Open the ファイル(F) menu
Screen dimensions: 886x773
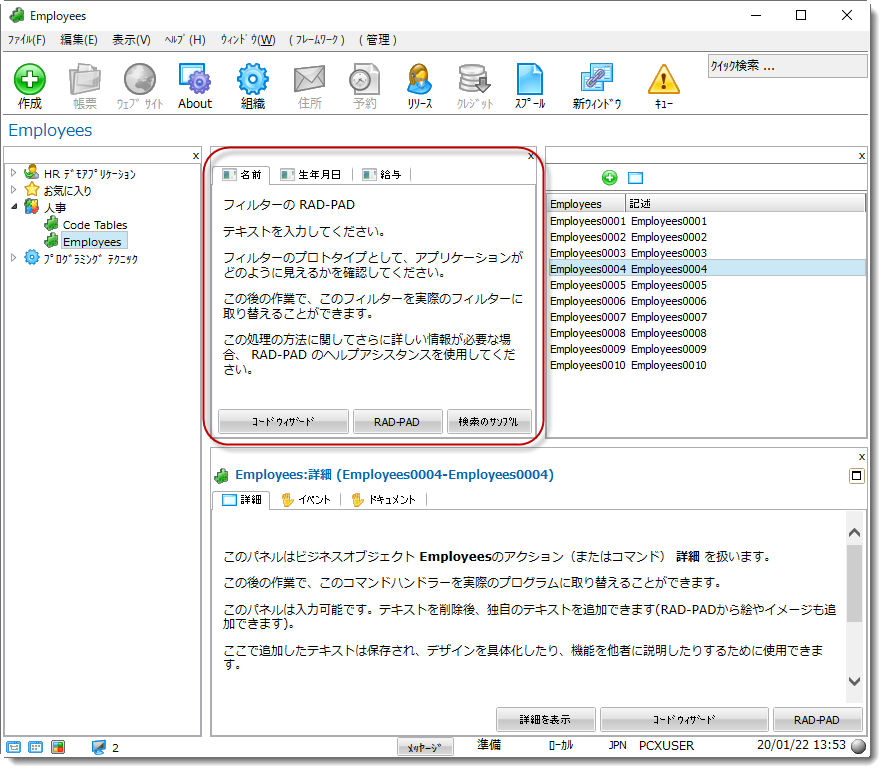tap(27, 40)
